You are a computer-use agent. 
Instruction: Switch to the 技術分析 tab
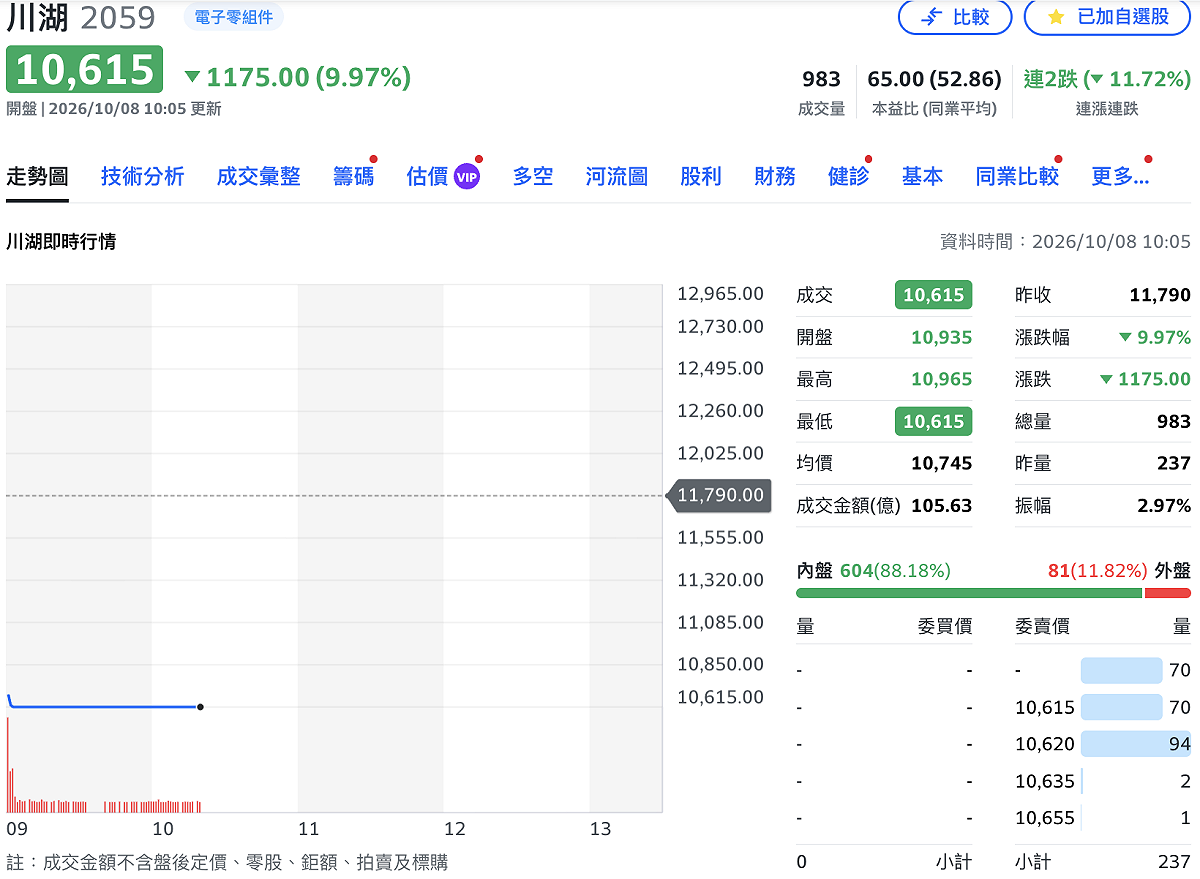click(x=143, y=177)
